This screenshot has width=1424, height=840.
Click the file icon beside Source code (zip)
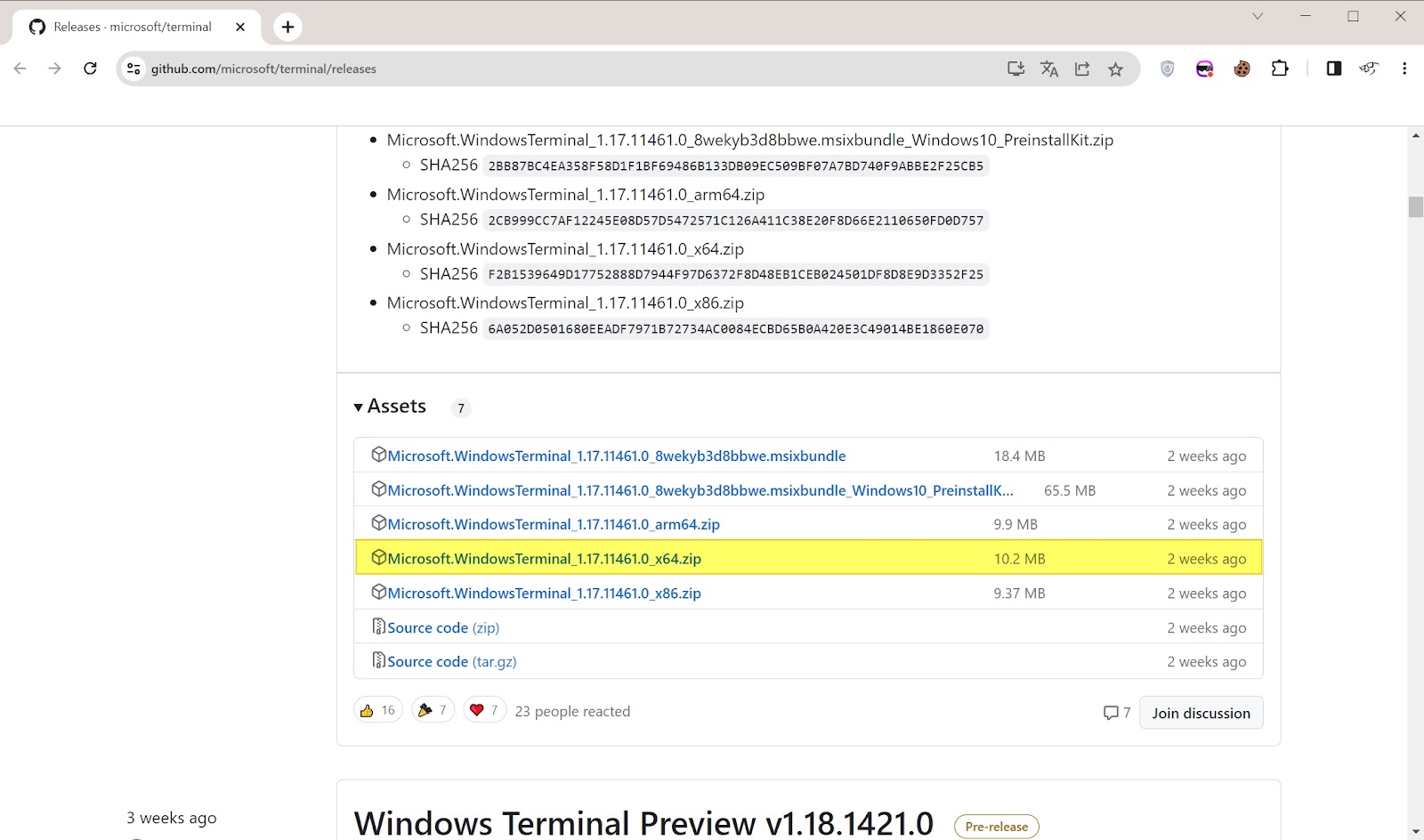pos(378,626)
